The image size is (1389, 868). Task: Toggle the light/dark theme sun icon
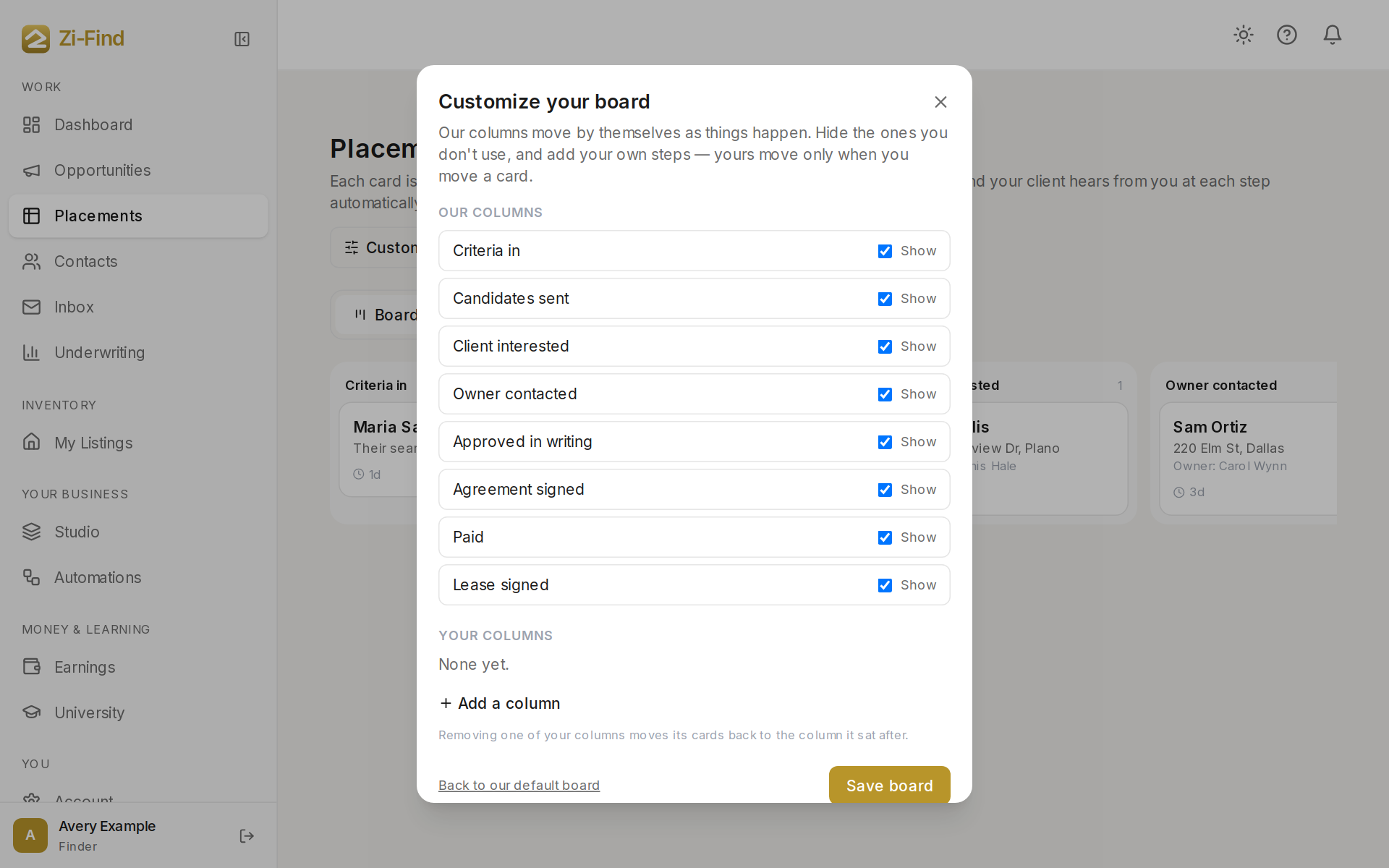[1244, 35]
